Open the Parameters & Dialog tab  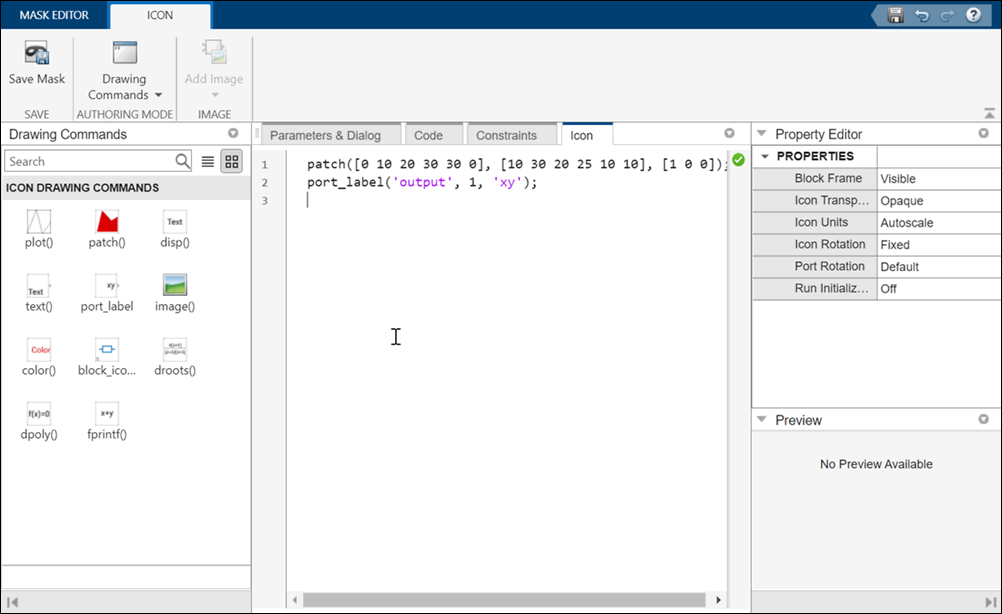325,135
